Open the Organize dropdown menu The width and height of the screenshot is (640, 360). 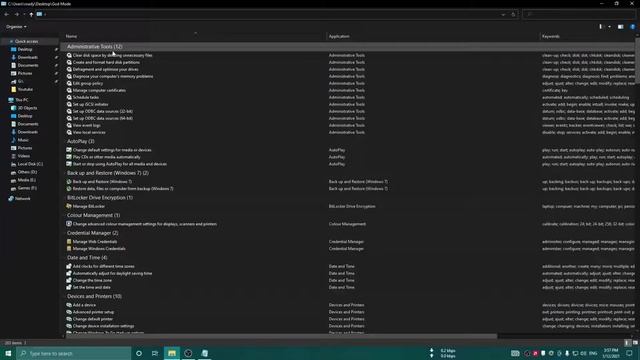tap(16, 27)
